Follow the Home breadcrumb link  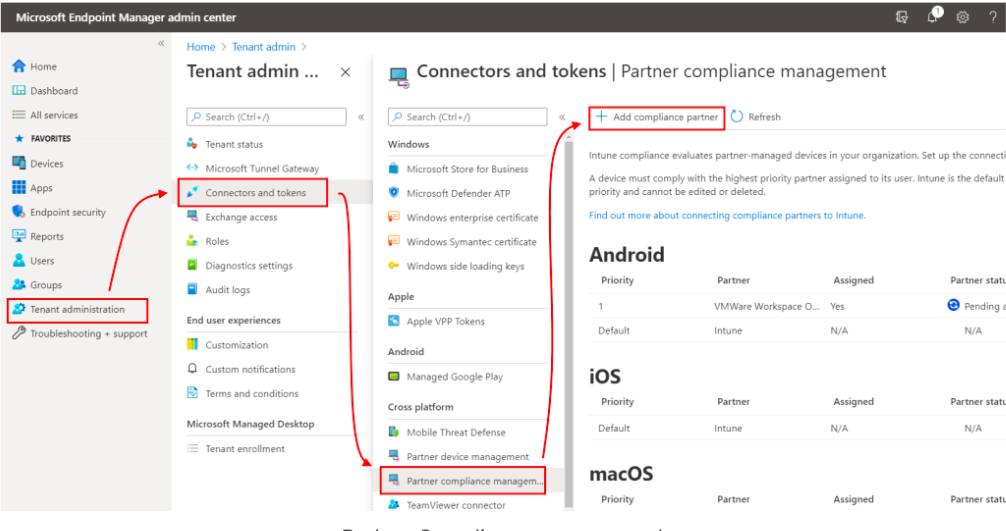(x=201, y=47)
